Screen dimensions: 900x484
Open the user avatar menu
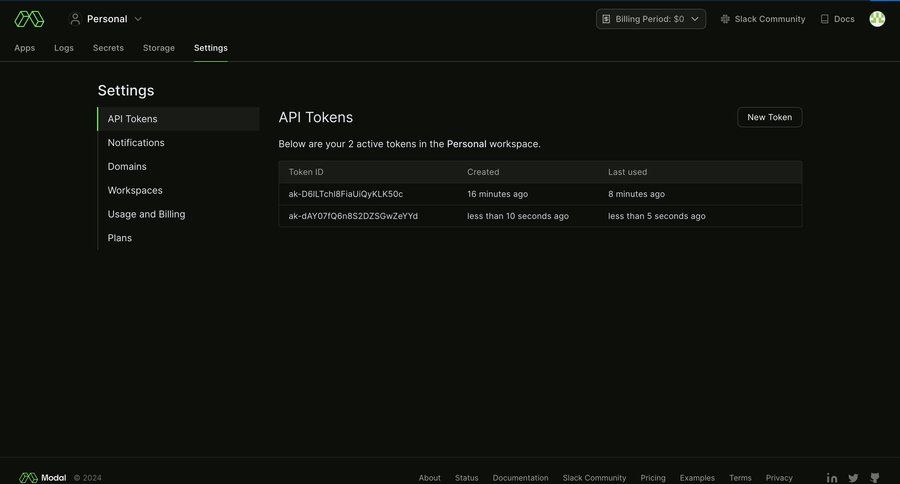(877, 19)
